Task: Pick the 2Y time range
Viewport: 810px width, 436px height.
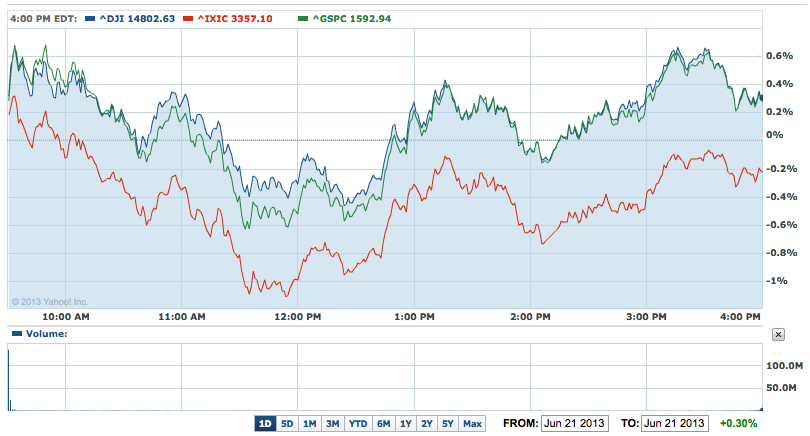Action: click(427, 423)
